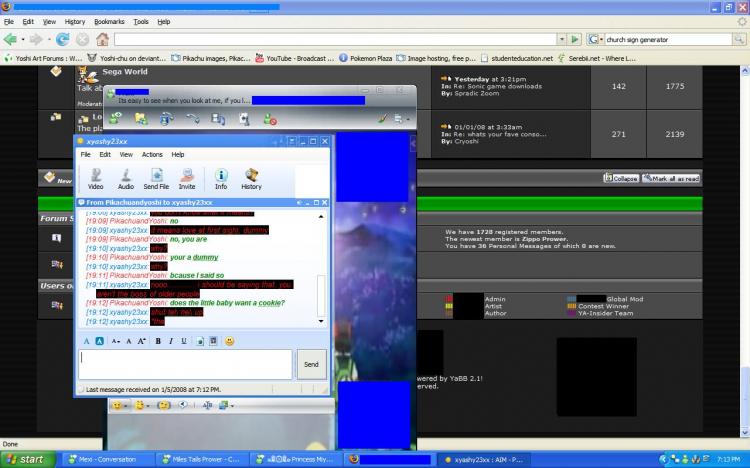Open the search engine dropdown

[597, 39]
